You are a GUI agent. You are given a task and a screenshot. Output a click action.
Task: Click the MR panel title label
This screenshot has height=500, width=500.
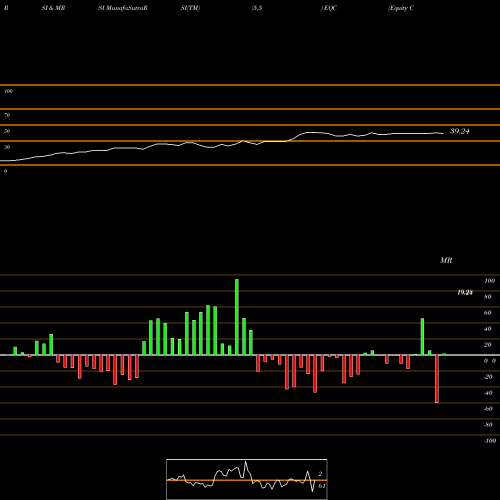click(x=446, y=260)
